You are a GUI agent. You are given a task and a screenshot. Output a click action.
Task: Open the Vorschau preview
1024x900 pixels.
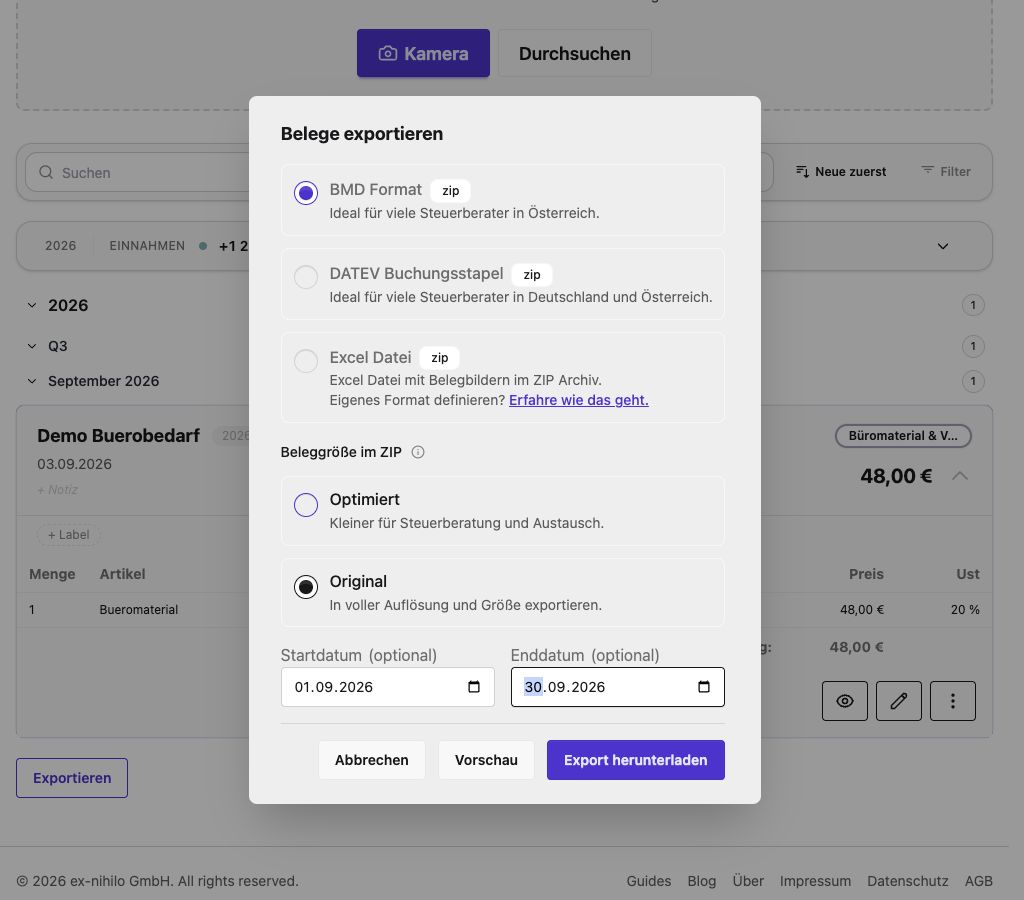click(486, 760)
